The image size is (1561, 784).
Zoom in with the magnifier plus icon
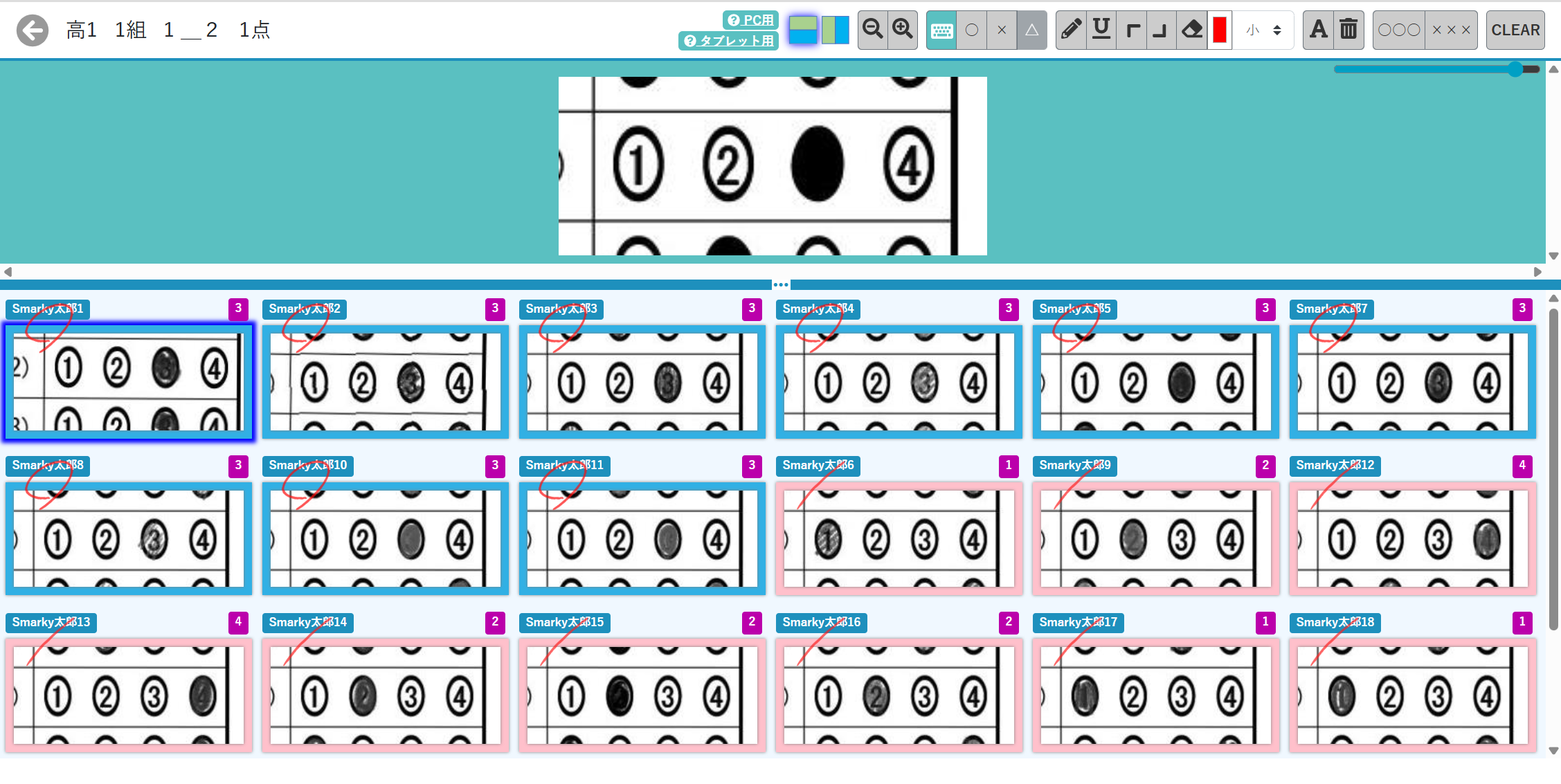coord(903,30)
